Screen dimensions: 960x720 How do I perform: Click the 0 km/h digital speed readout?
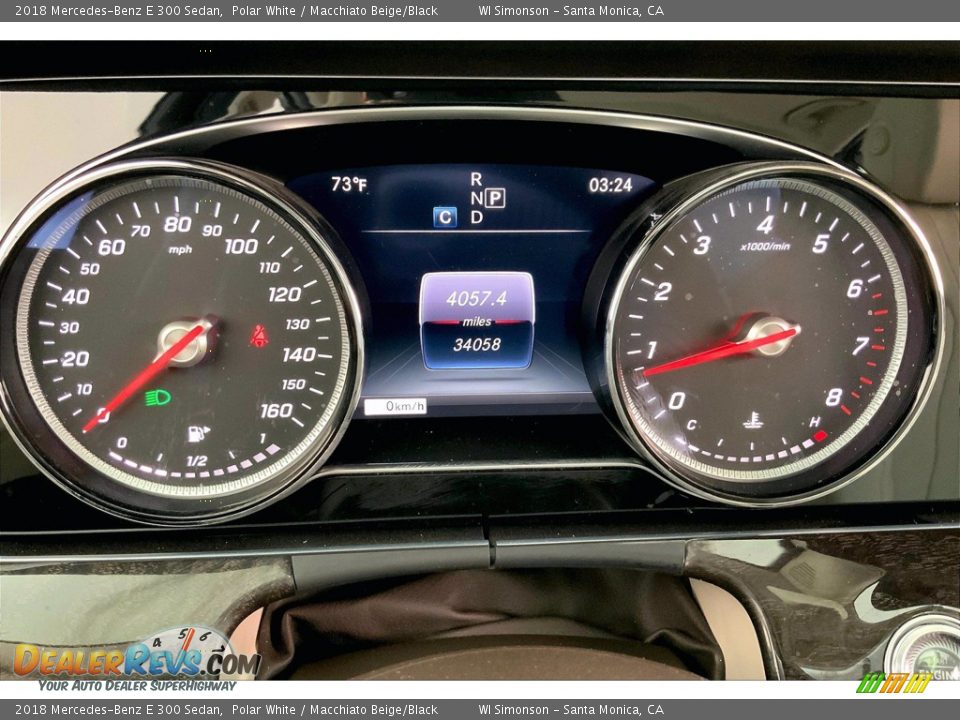[396, 406]
